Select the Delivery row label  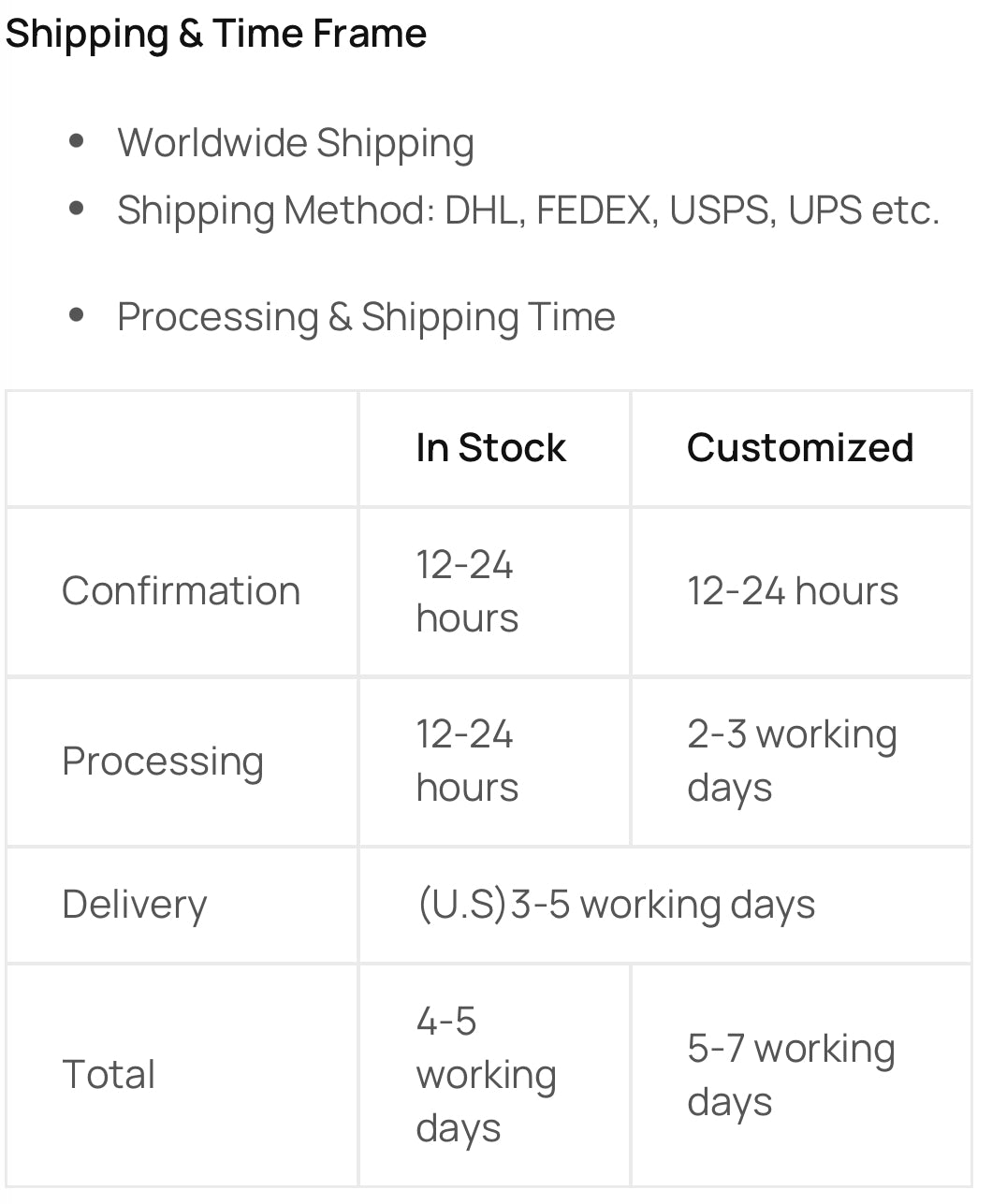coord(135,905)
